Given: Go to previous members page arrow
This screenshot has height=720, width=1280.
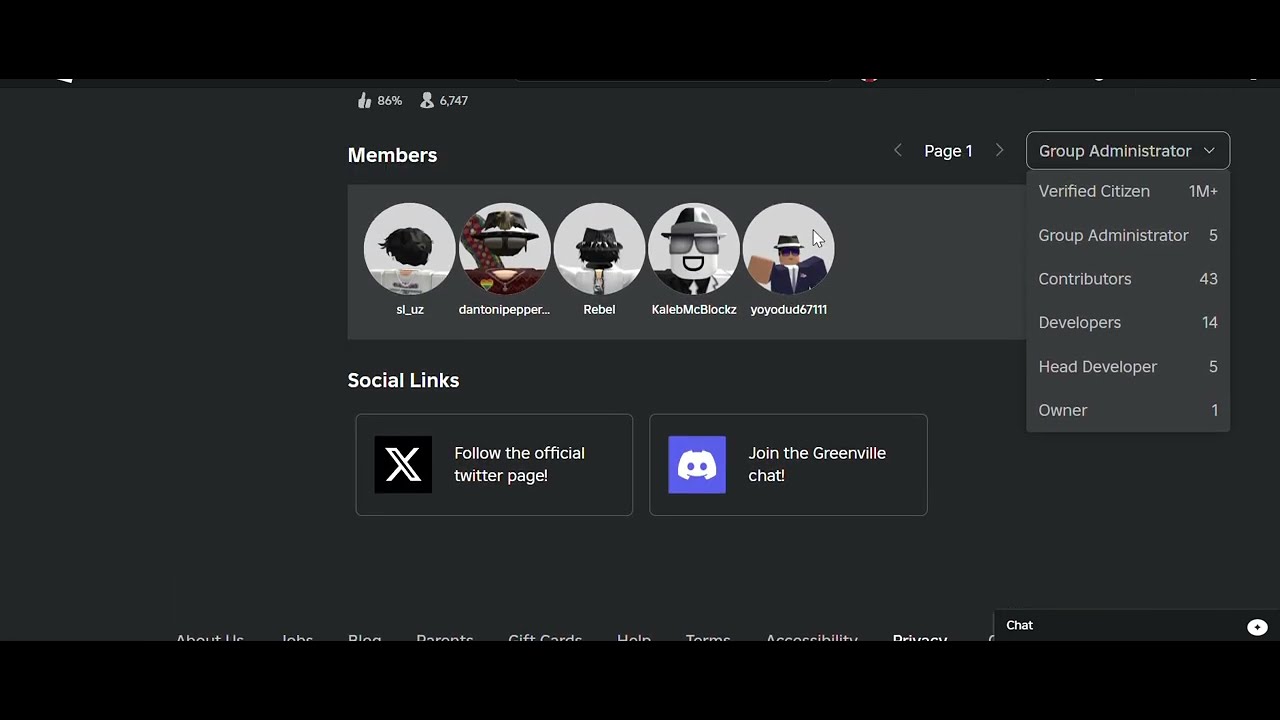Looking at the screenshot, I should tap(898, 150).
